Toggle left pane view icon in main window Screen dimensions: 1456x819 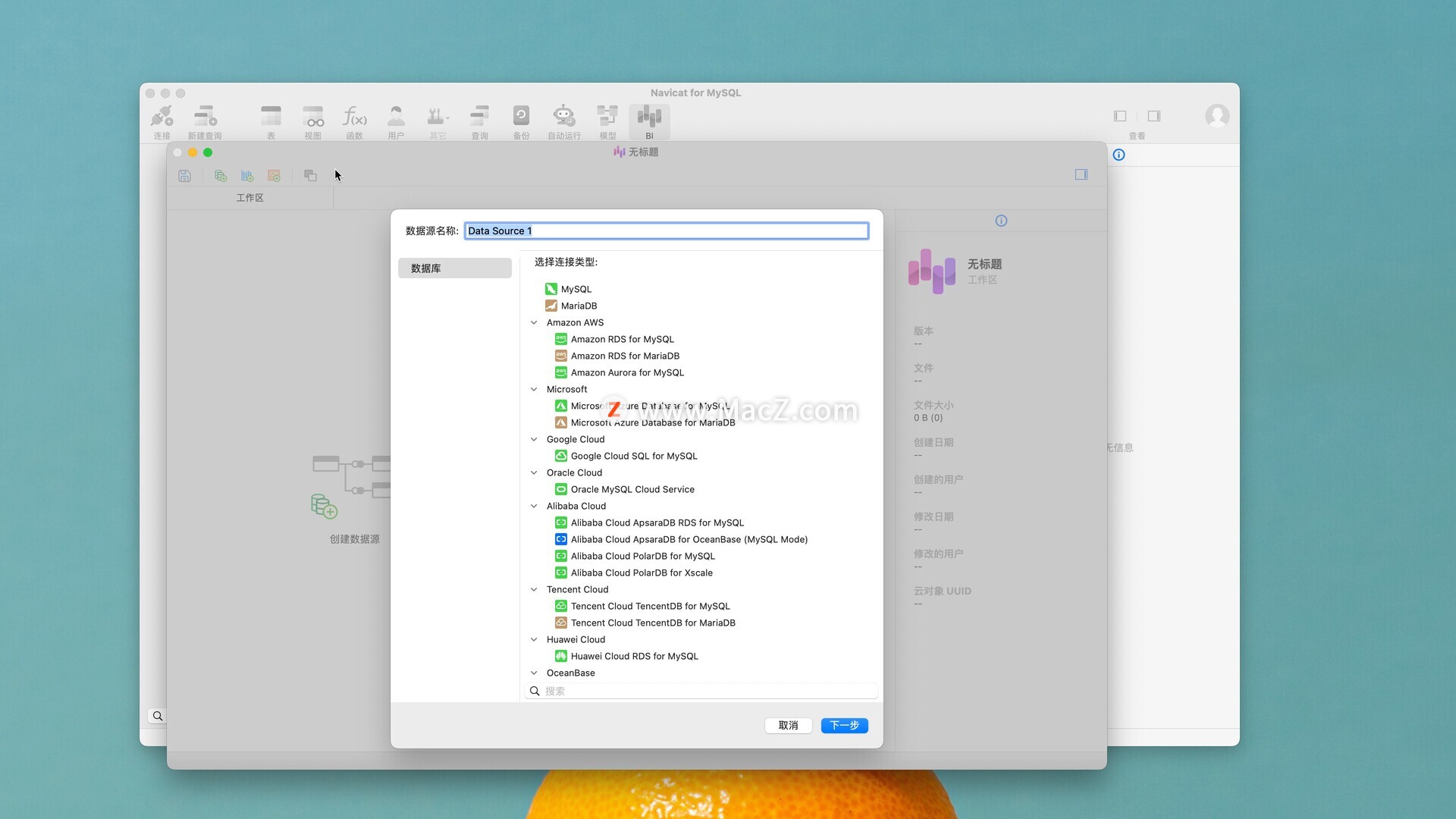click(x=1120, y=116)
